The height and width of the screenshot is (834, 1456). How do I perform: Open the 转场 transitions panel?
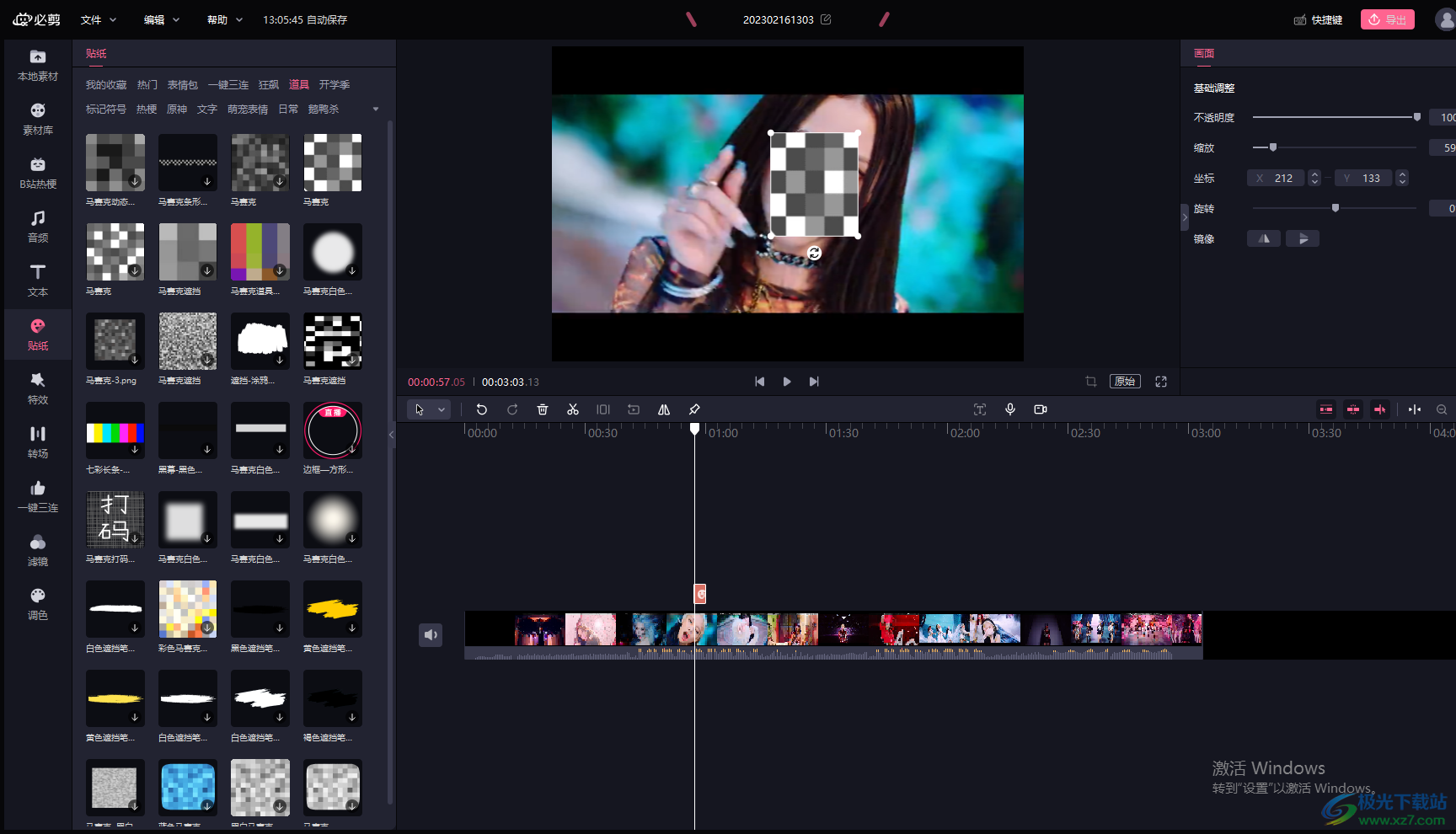coord(38,443)
